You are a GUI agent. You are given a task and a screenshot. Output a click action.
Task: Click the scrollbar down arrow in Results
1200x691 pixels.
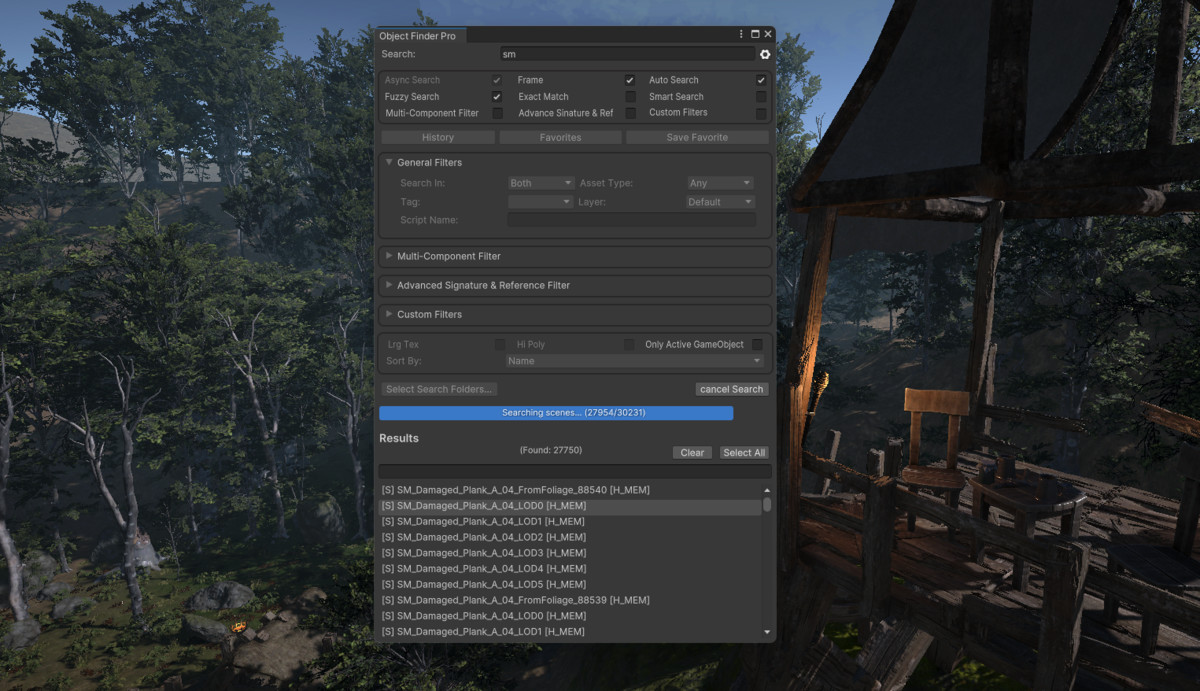(766, 631)
